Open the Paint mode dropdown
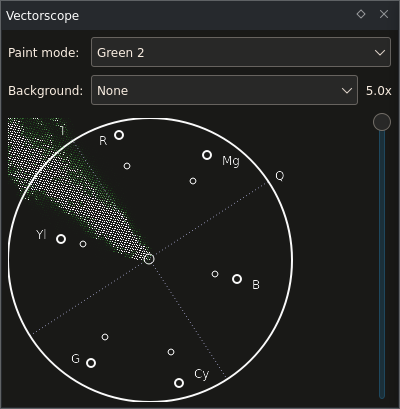The width and height of the screenshot is (400, 409). coord(241,52)
